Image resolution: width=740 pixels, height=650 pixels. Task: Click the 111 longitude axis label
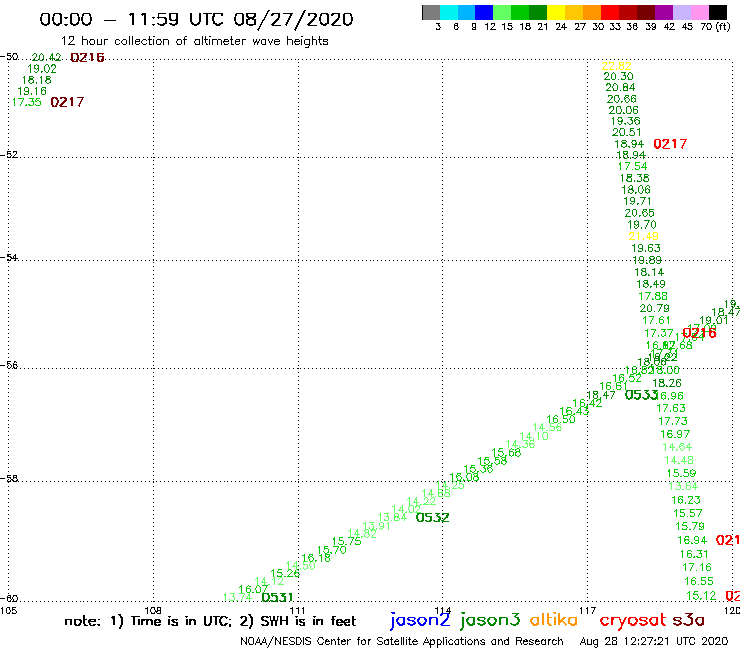(297, 610)
